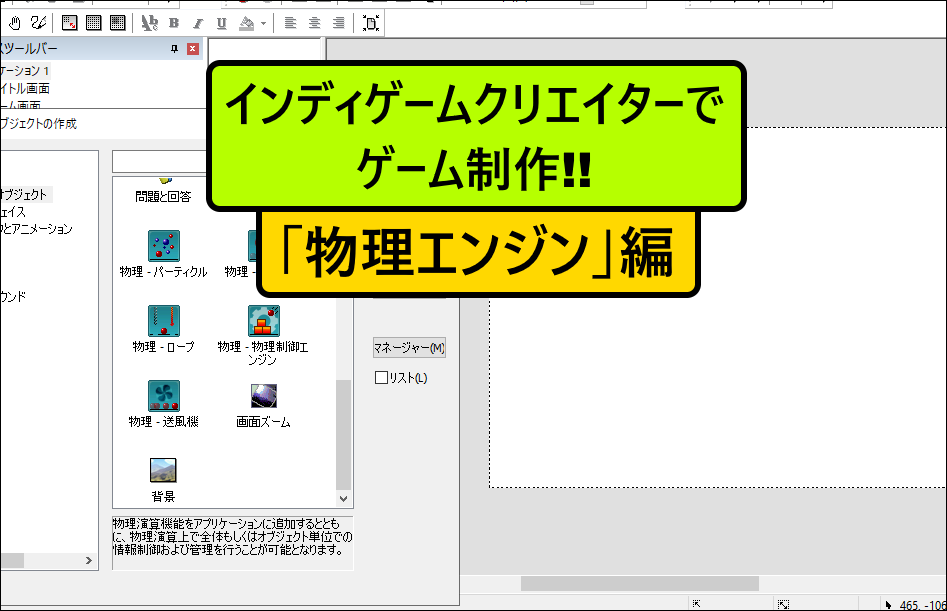Click the center text alignment icon

(x=314, y=22)
